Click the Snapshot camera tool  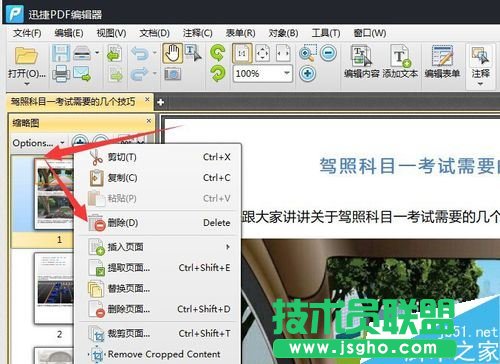tap(172, 74)
